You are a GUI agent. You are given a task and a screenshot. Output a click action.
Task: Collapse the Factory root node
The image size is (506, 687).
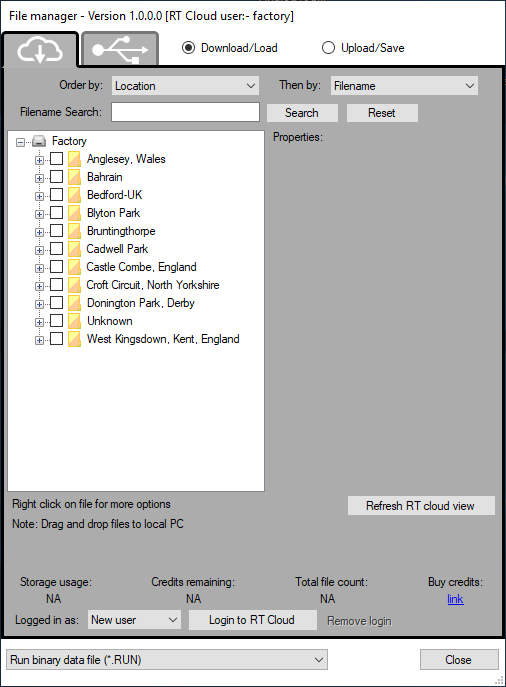pyautogui.click(x=20, y=142)
